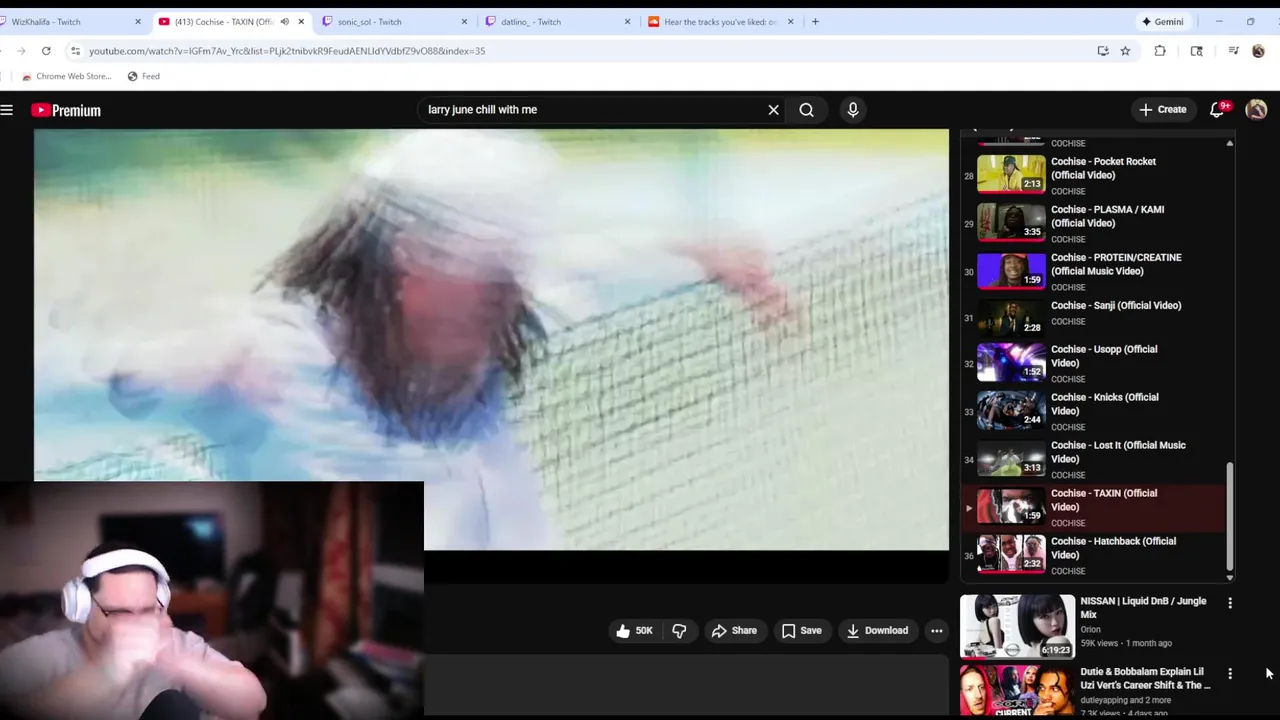
Task: Play Cochise - Sanji from playlist
Action: pyautogui.click(x=1095, y=317)
